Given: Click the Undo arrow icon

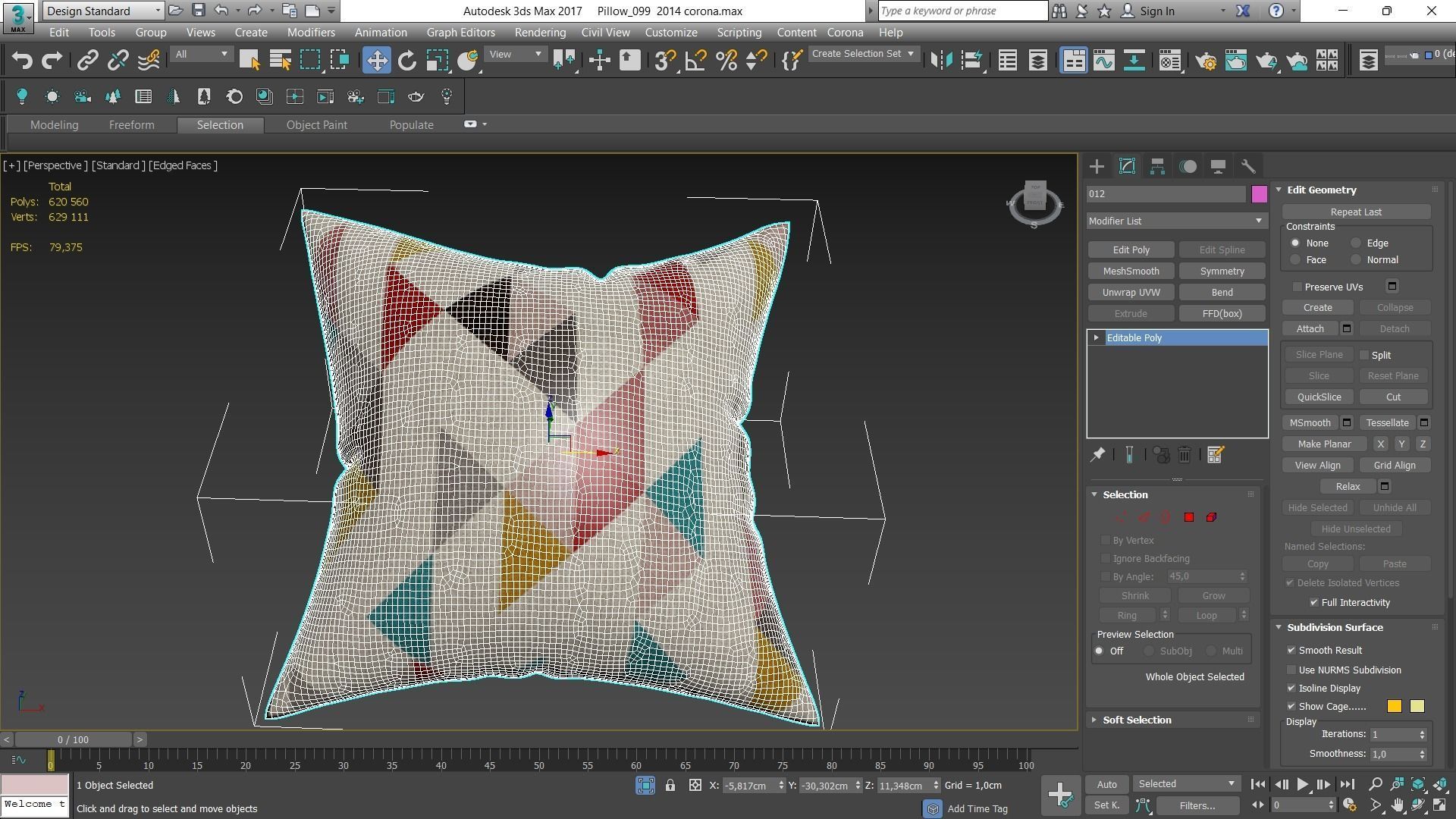Looking at the screenshot, I should [x=22, y=61].
